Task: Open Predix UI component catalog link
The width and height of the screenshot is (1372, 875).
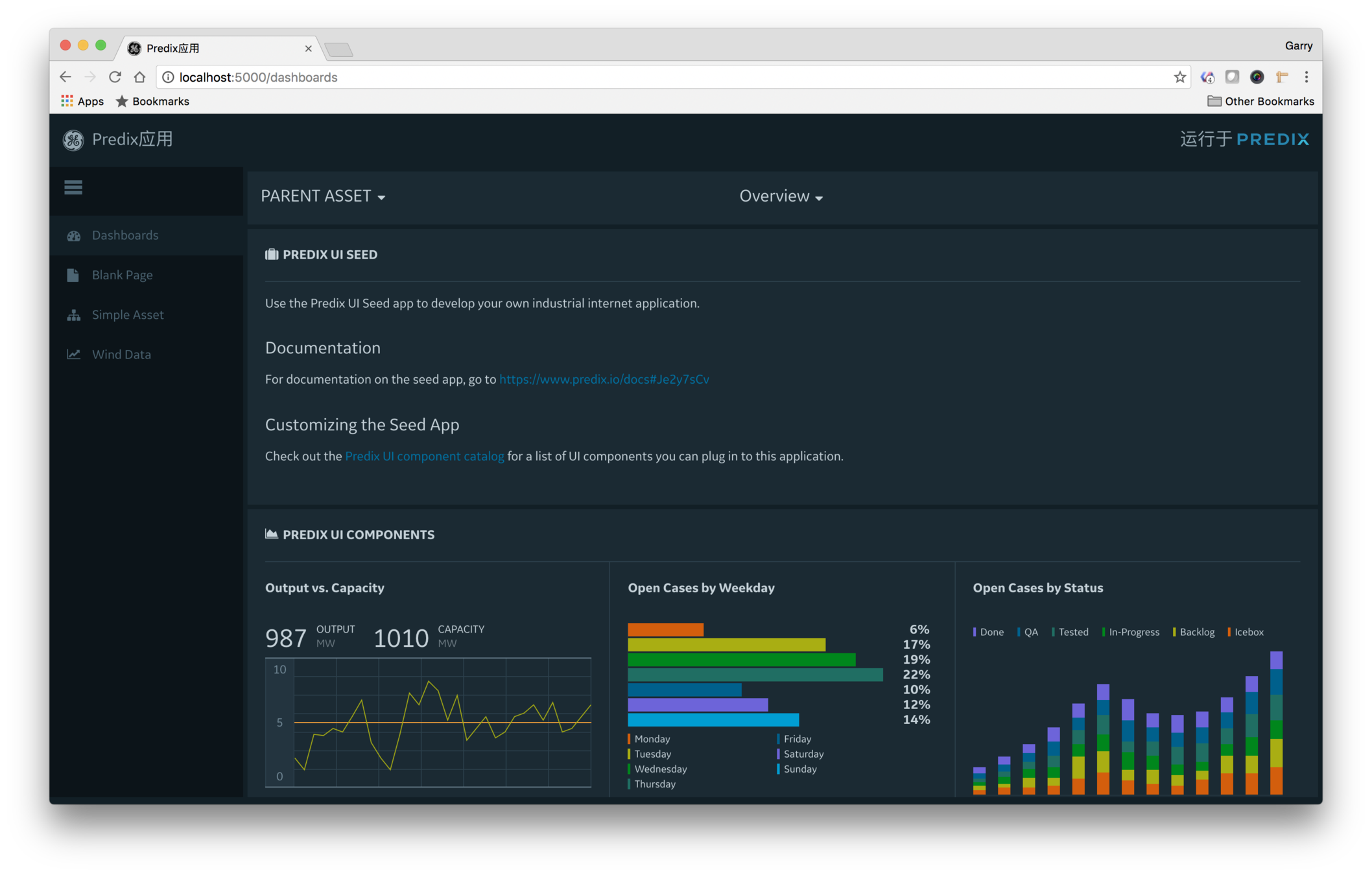Action: [x=424, y=456]
